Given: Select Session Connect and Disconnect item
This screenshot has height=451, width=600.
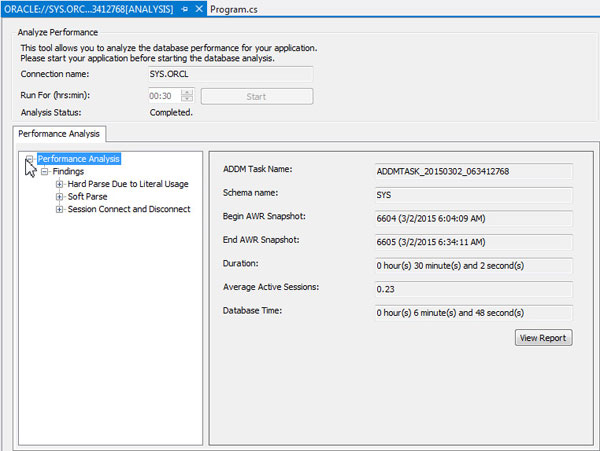Looking at the screenshot, I should (x=129, y=209).
